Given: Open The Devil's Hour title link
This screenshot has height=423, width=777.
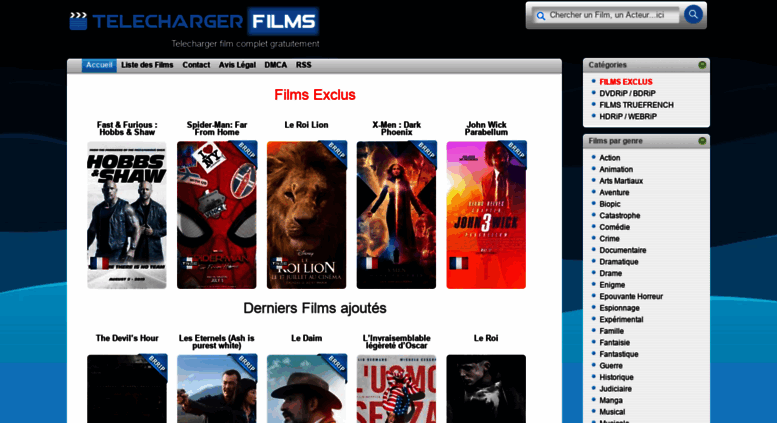Looking at the screenshot, I should (x=127, y=338).
